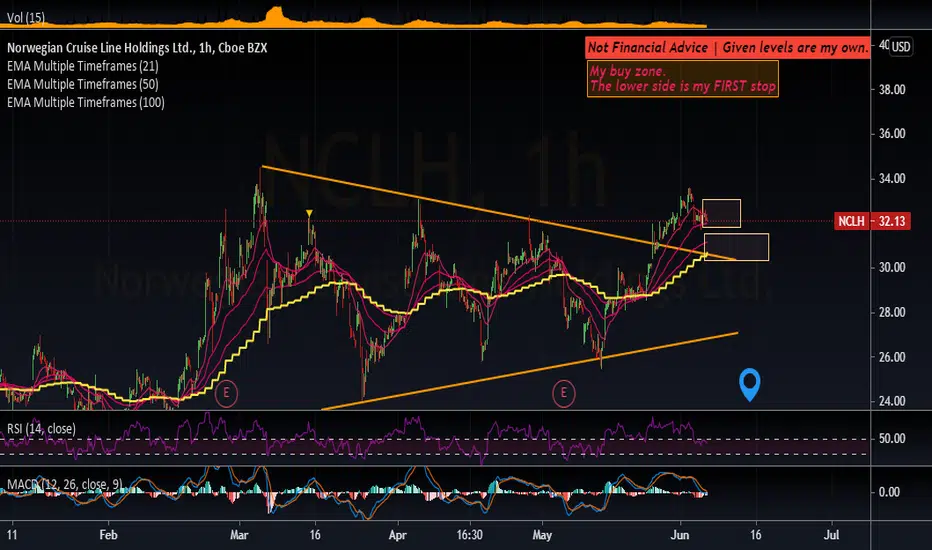Image resolution: width=932 pixels, height=550 pixels.
Task: Select the upper small buy zone rectangle
Action: pos(721,213)
